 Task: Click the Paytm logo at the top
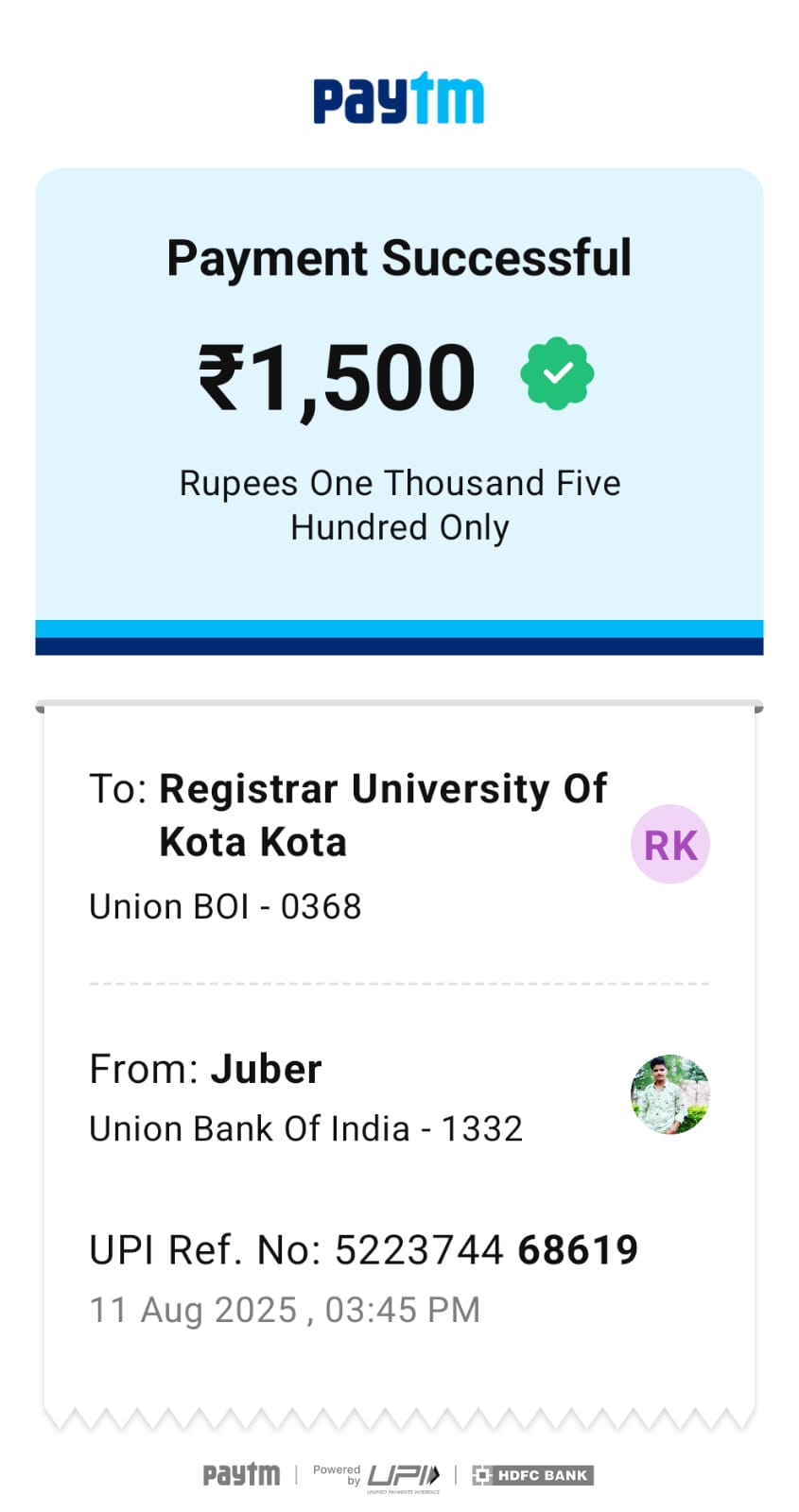tap(398, 98)
